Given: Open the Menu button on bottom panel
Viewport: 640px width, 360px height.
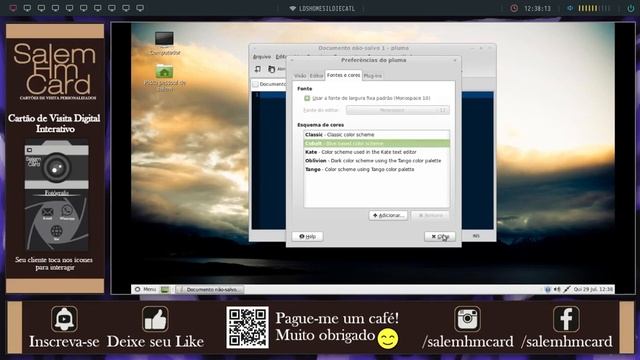Looking at the screenshot, I should [x=146, y=289].
